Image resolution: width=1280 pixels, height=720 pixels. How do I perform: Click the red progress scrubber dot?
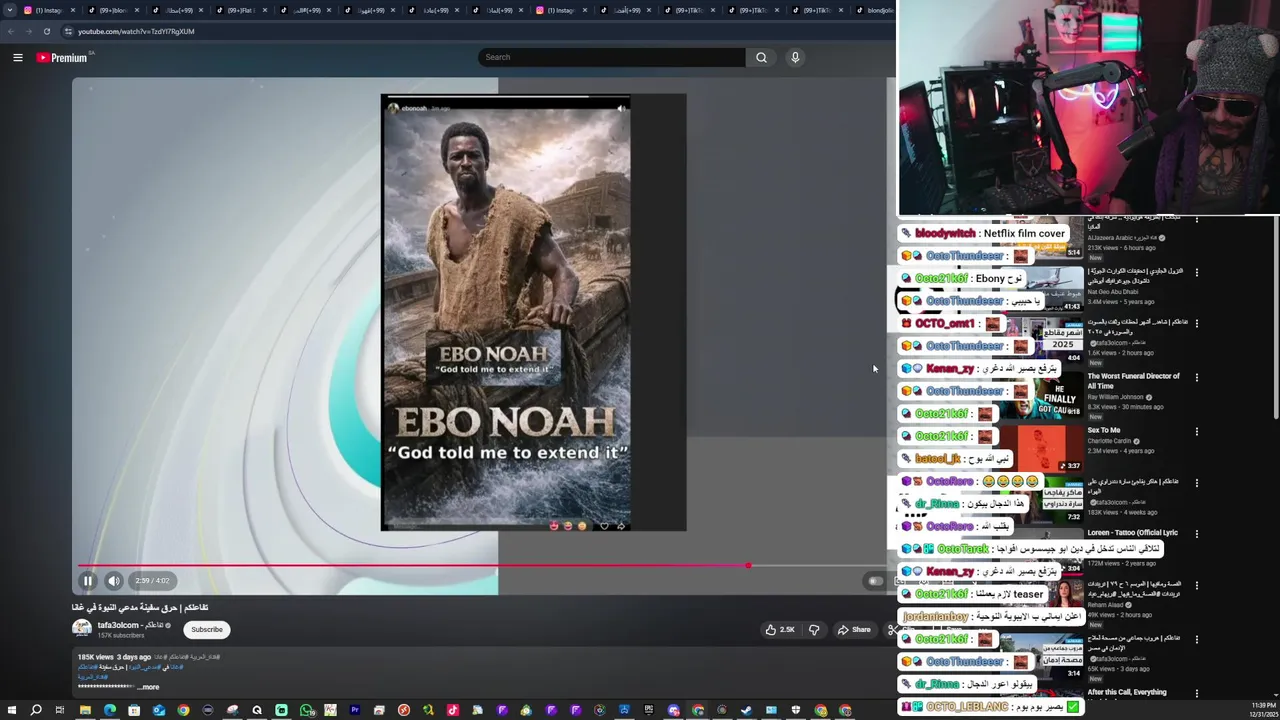coord(748,566)
